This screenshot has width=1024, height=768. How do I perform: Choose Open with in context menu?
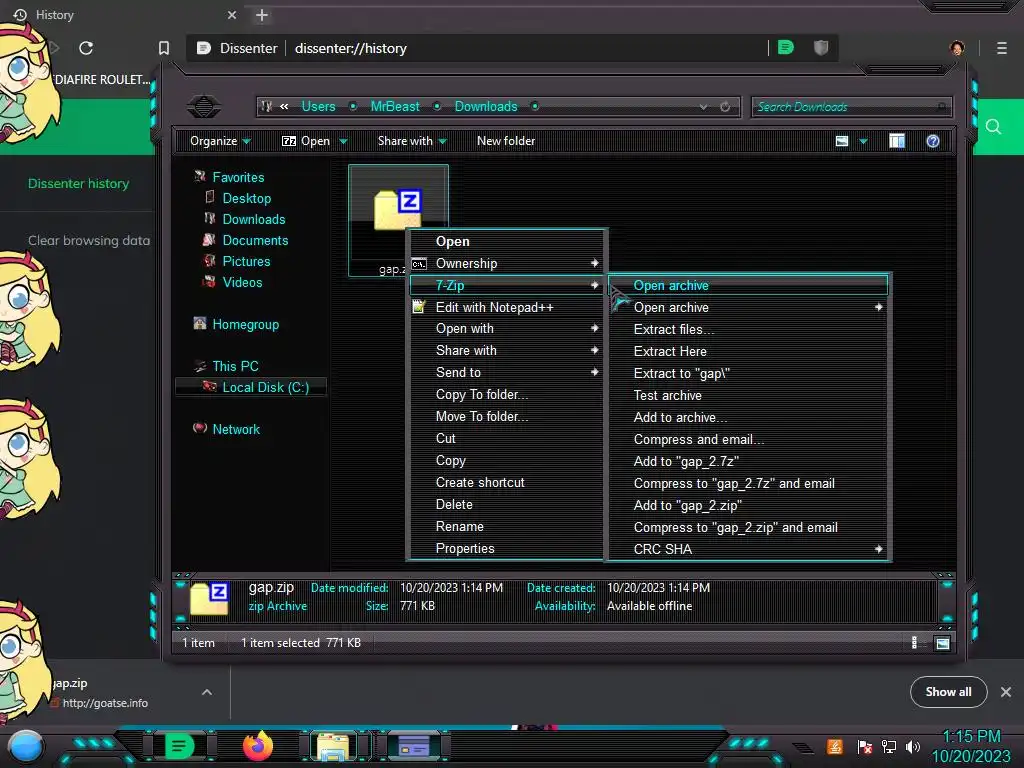[507, 328]
